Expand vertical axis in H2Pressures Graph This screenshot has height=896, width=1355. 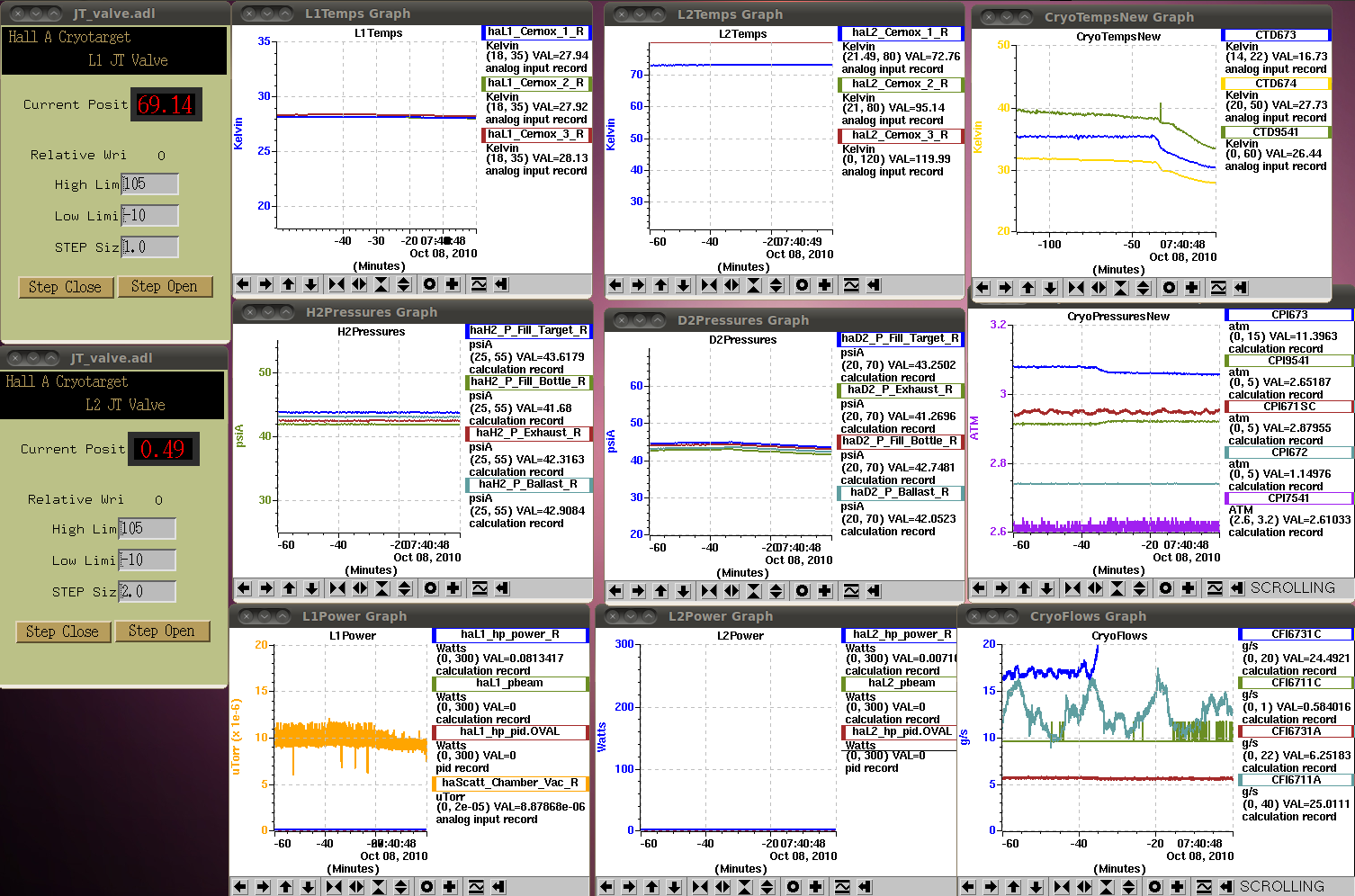405,588
